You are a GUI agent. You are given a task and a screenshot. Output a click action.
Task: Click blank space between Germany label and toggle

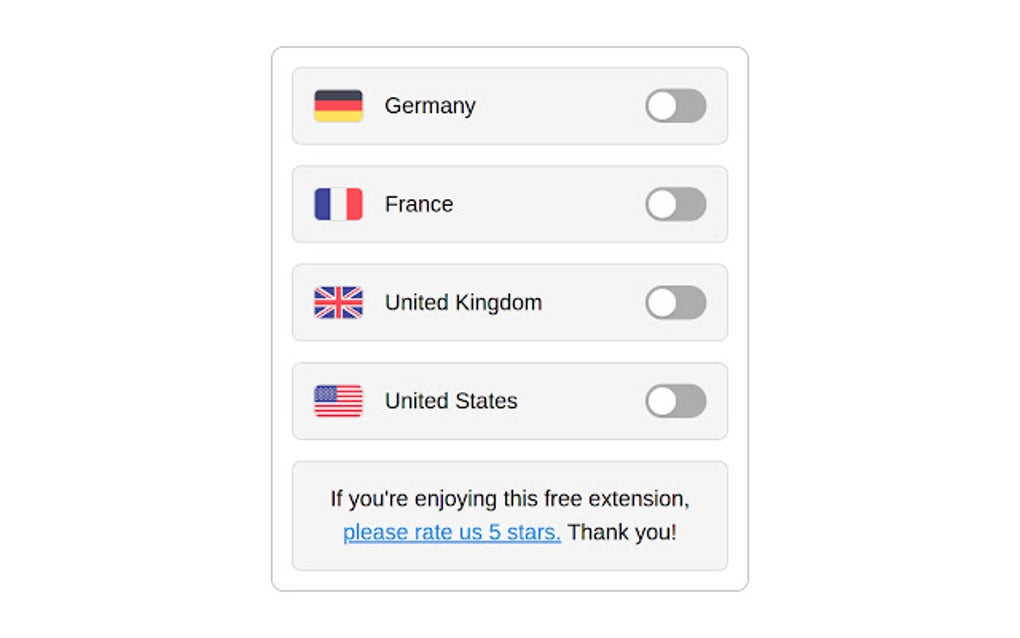(x=560, y=106)
